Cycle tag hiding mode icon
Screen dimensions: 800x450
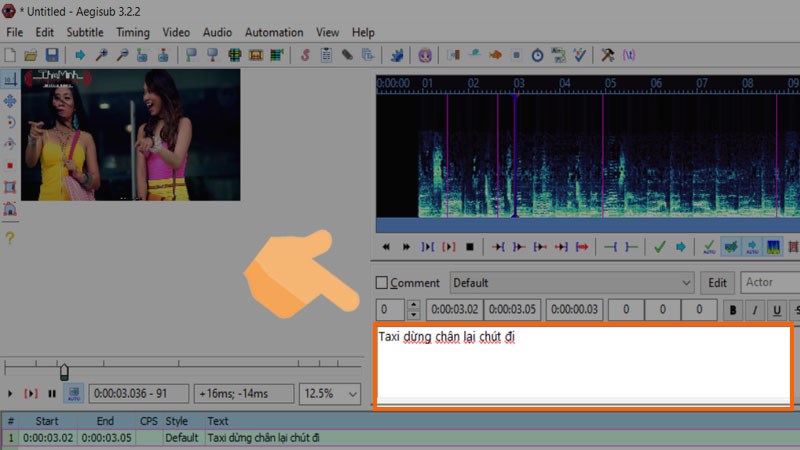[629, 55]
